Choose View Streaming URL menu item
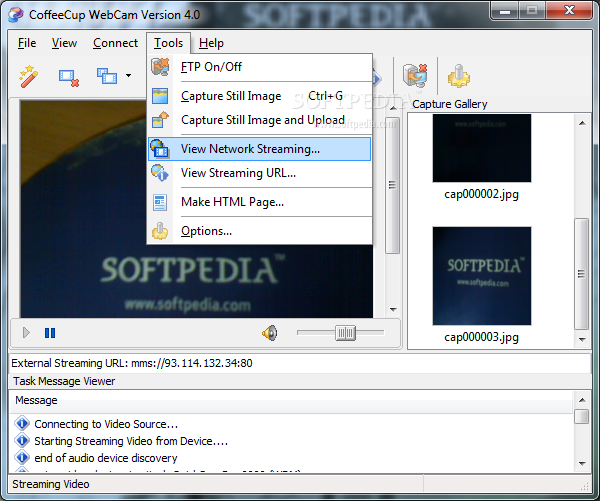The height and width of the screenshot is (501, 600). [259, 173]
